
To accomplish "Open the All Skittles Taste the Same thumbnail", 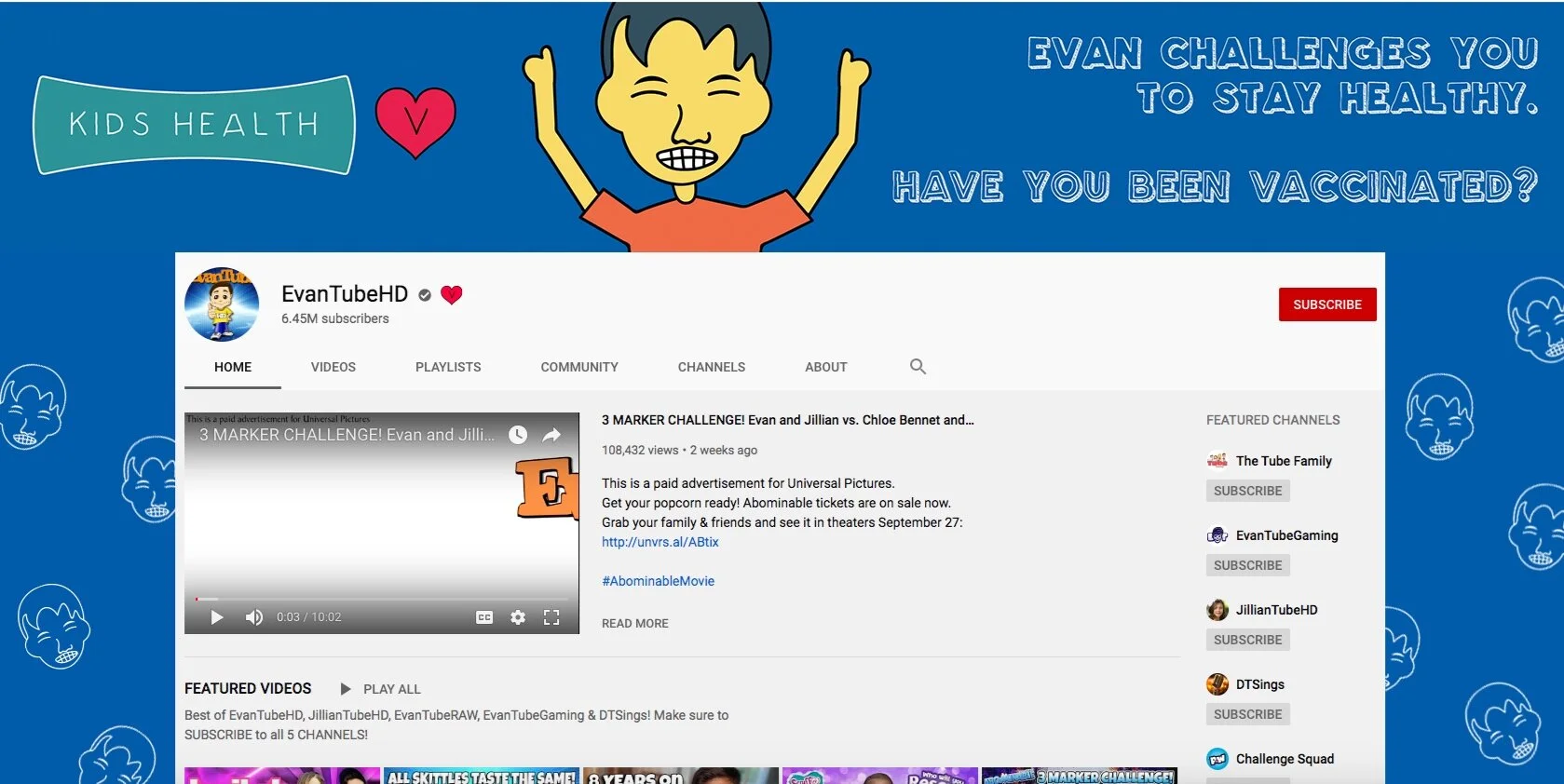I will click(x=483, y=776).
